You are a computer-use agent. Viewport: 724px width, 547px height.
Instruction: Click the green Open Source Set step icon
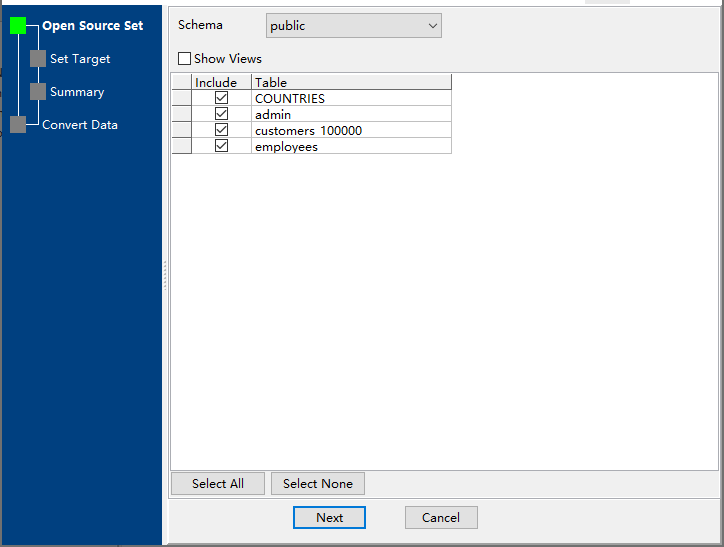click(18, 26)
